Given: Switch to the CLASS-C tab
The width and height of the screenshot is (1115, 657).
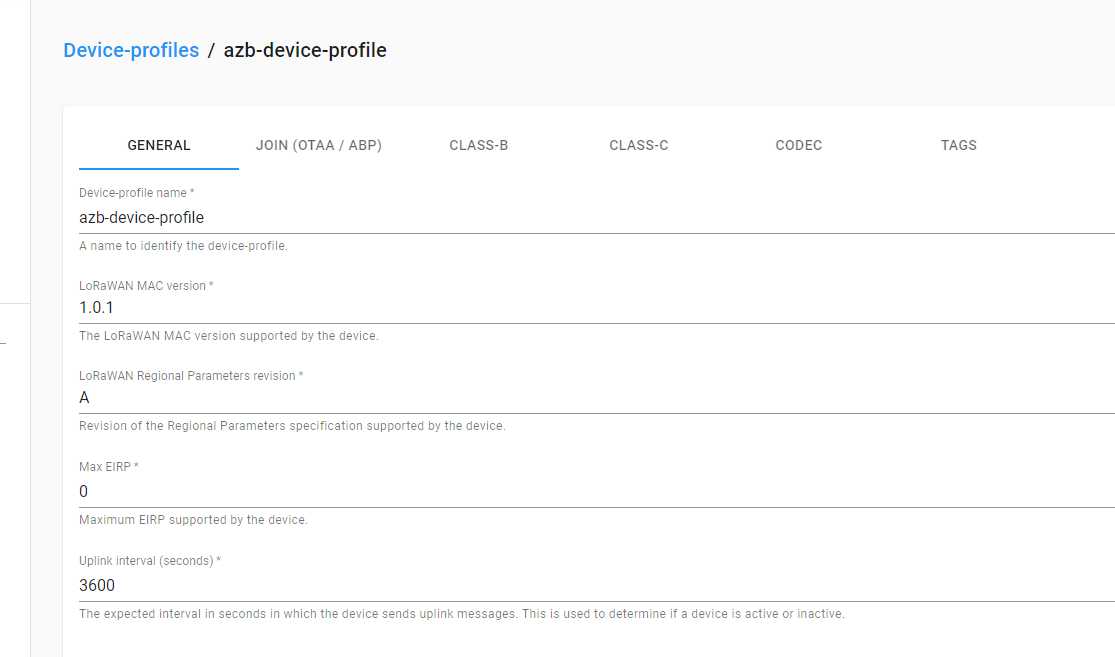Looking at the screenshot, I should (x=639, y=145).
